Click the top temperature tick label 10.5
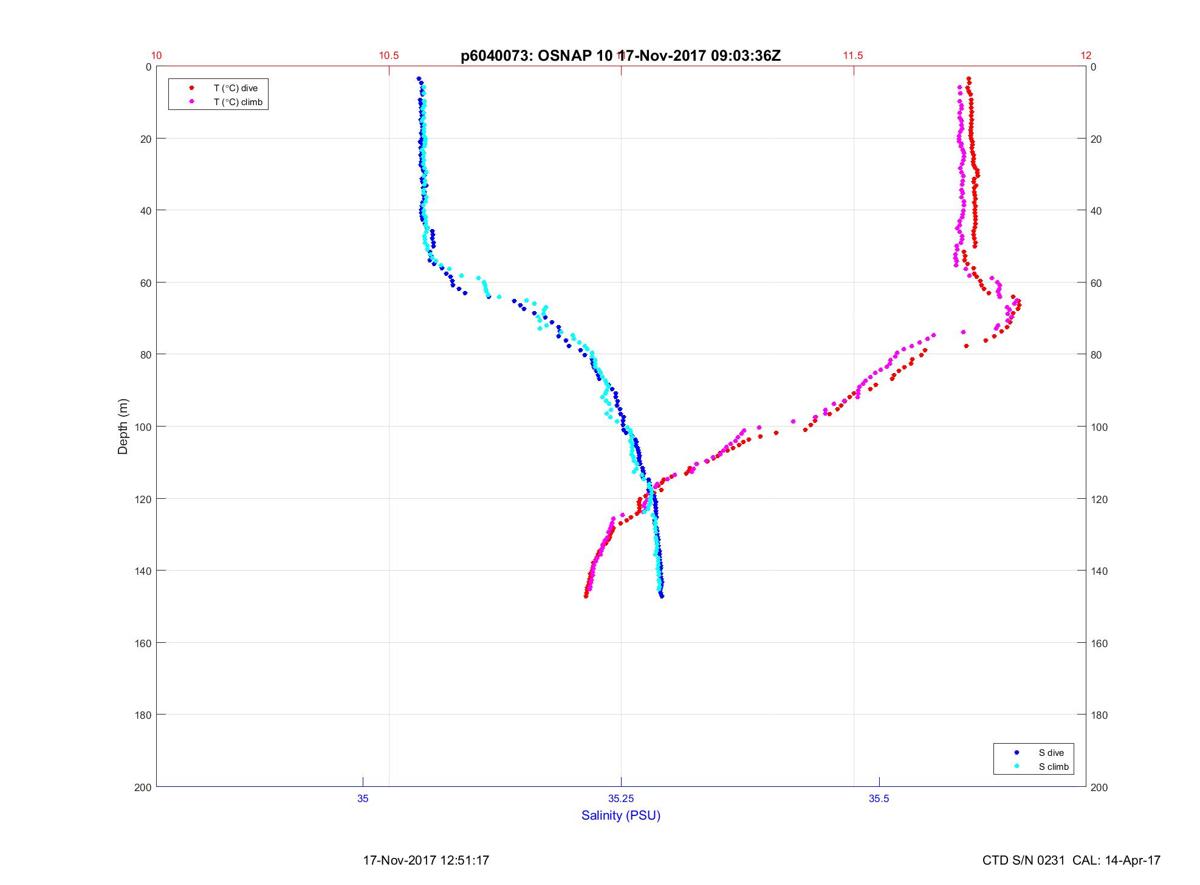The height and width of the screenshot is (885, 1200). pos(389,55)
